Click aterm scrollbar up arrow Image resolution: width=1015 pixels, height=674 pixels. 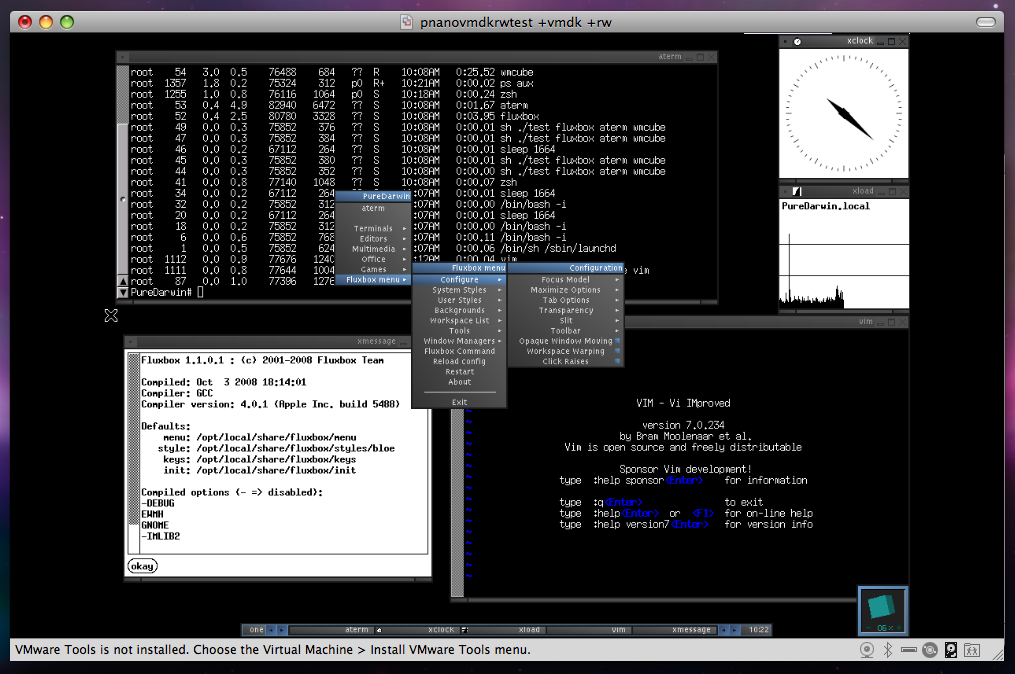click(122, 281)
